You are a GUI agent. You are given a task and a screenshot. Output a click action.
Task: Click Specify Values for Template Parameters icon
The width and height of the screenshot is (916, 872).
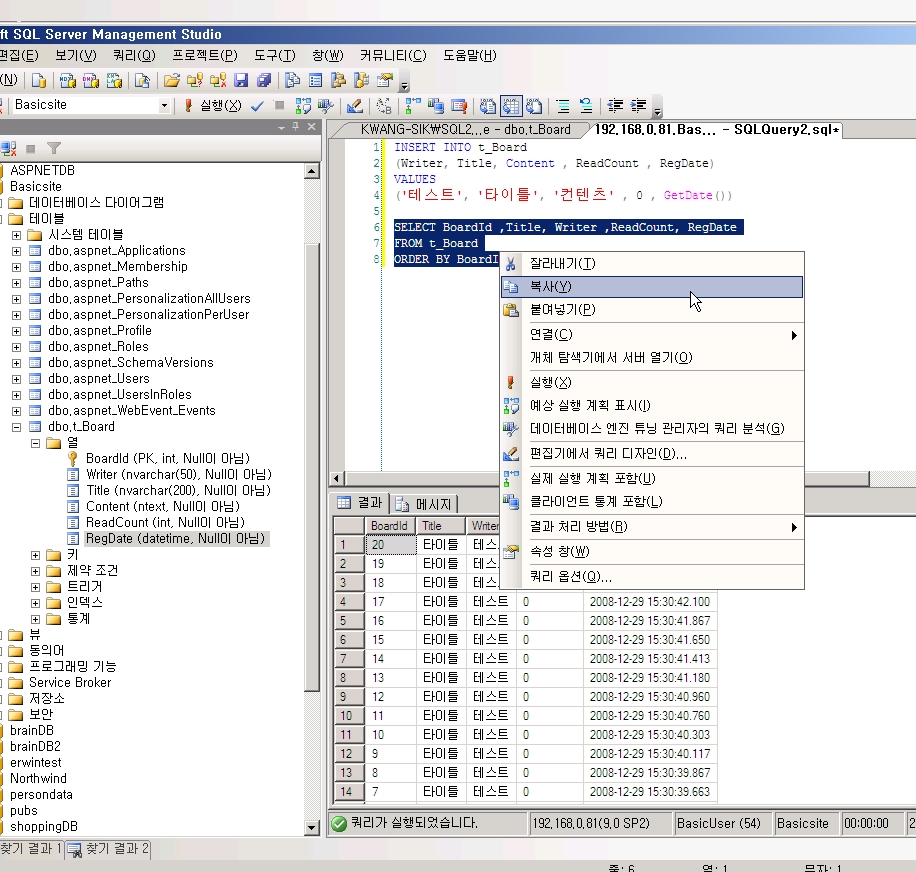[x=384, y=106]
